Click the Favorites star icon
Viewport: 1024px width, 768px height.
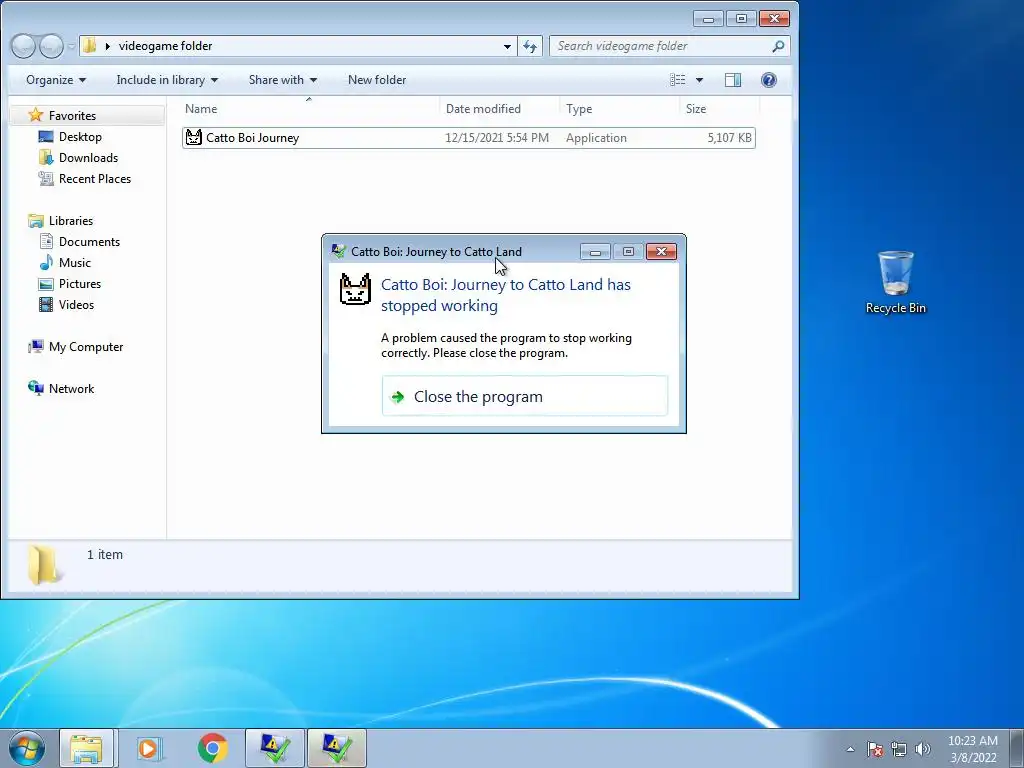click(x=36, y=115)
